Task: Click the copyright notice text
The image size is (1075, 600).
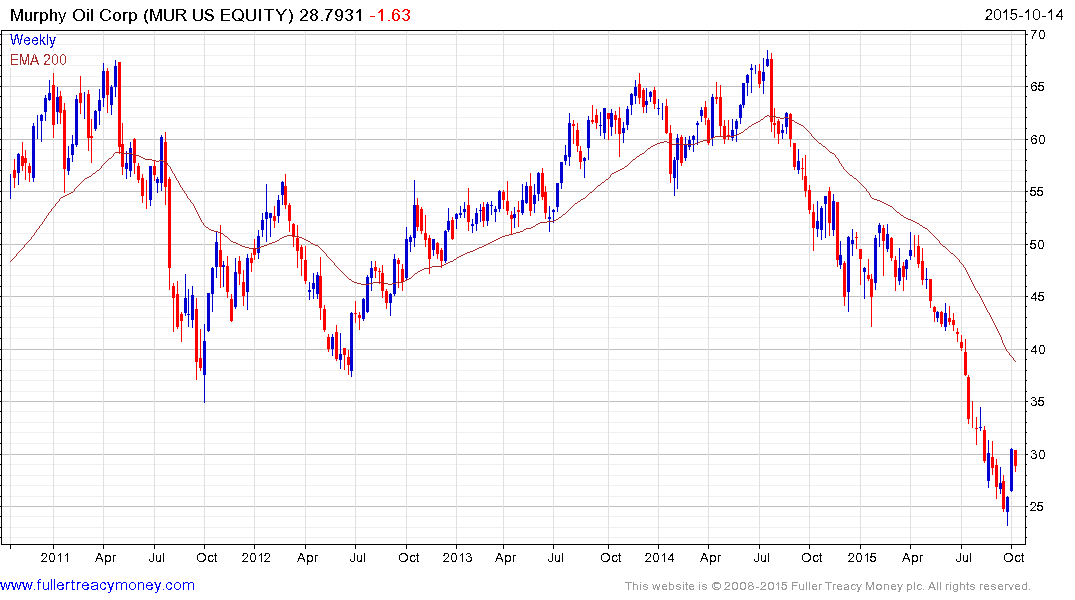Action: coord(828,586)
